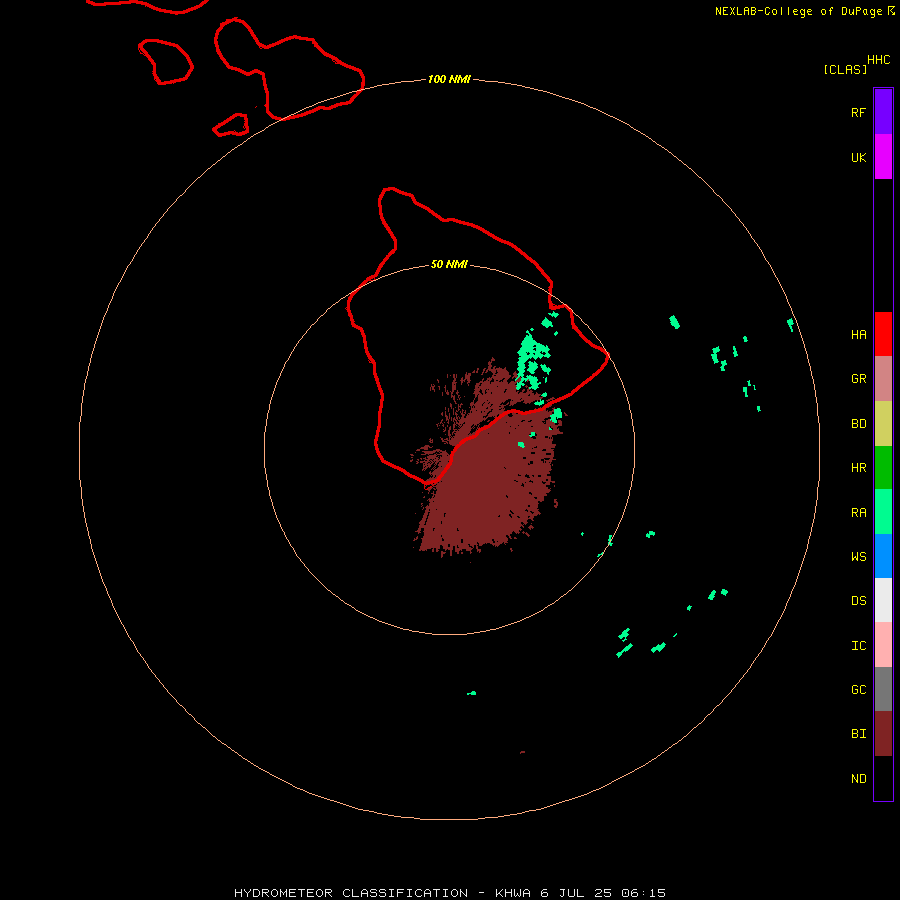Click the HA red legend swatch
The image size is (900, 900).
883,334
